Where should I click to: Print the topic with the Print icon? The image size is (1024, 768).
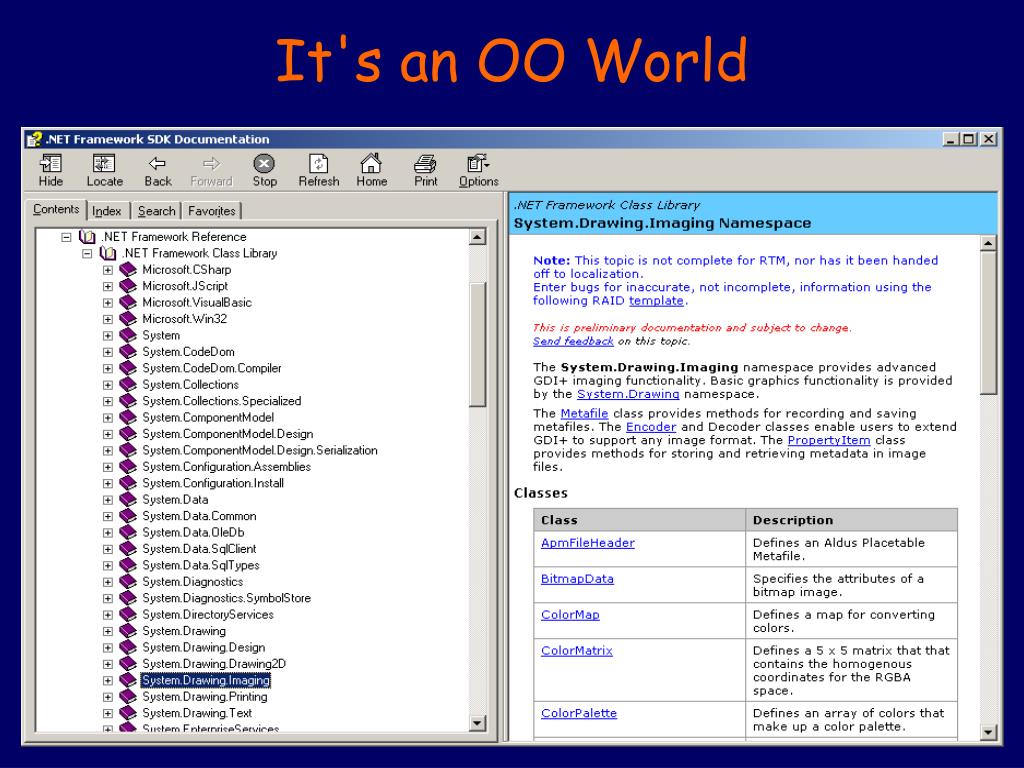click(425, 163)
